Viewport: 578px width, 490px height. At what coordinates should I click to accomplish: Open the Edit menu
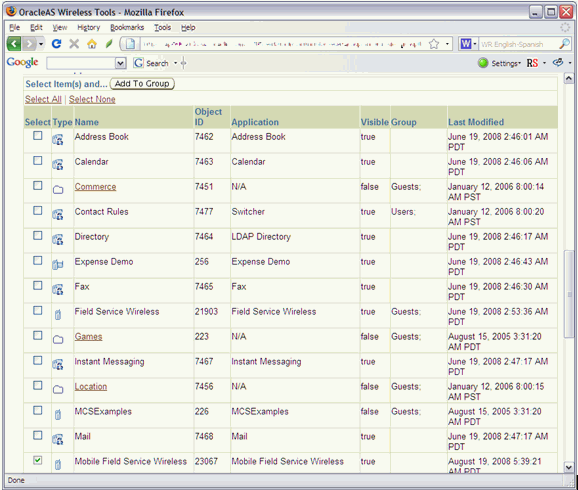(36, 28)
